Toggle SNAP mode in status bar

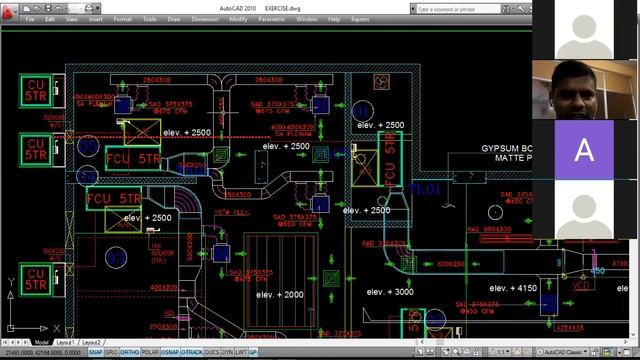(x=96, y=352)
